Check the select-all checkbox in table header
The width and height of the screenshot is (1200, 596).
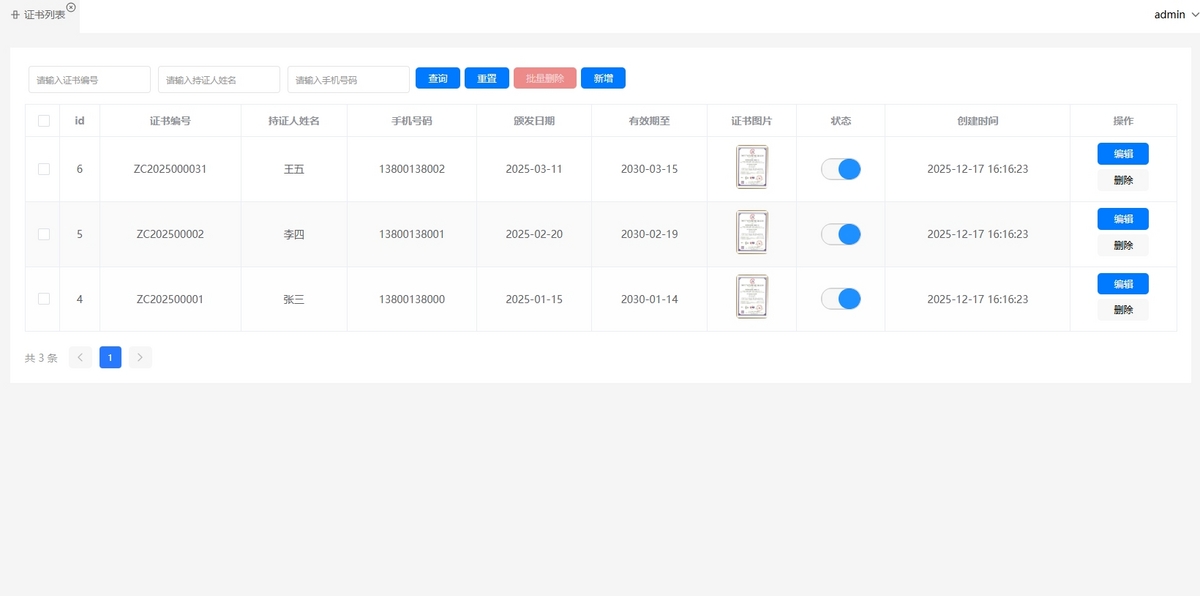[x=43, y=121]
